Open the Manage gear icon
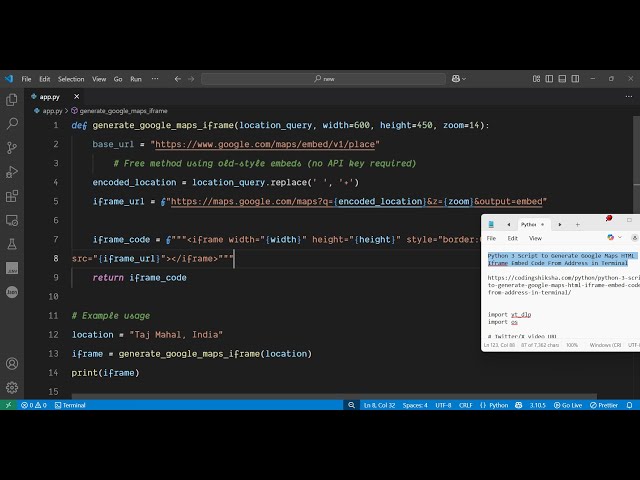 pos(12,387)
